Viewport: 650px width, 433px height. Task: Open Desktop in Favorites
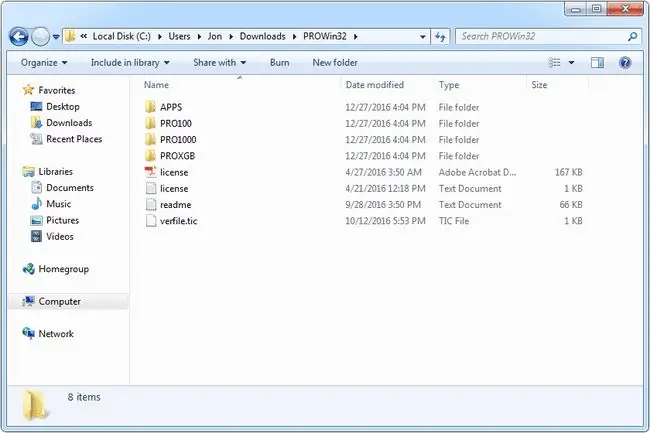pyautogui.click(x=63, y=106)
